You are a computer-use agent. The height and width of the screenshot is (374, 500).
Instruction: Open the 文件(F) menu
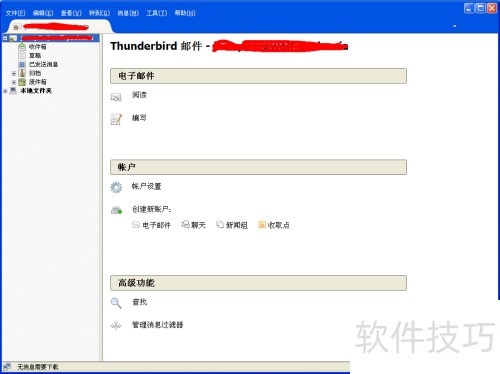[15, 13]
